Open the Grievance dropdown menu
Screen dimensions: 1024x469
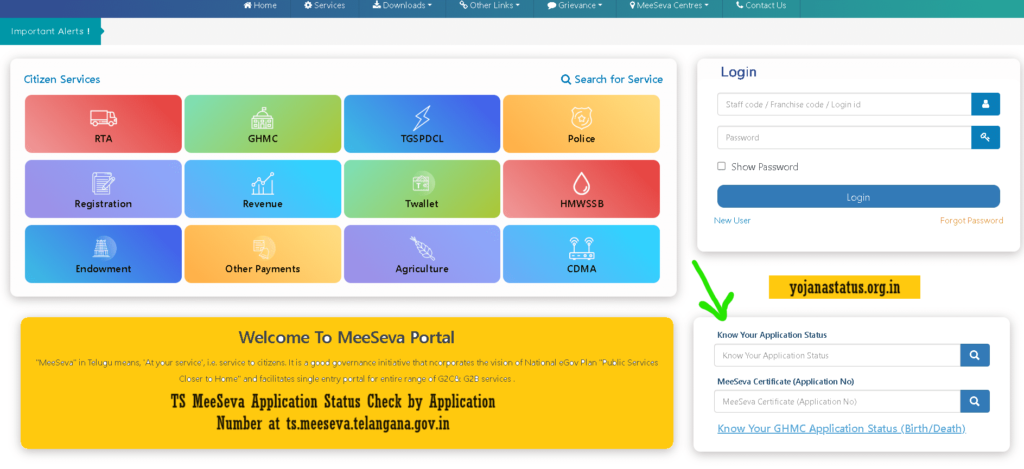pyautogui.click(x=575, y=6)
